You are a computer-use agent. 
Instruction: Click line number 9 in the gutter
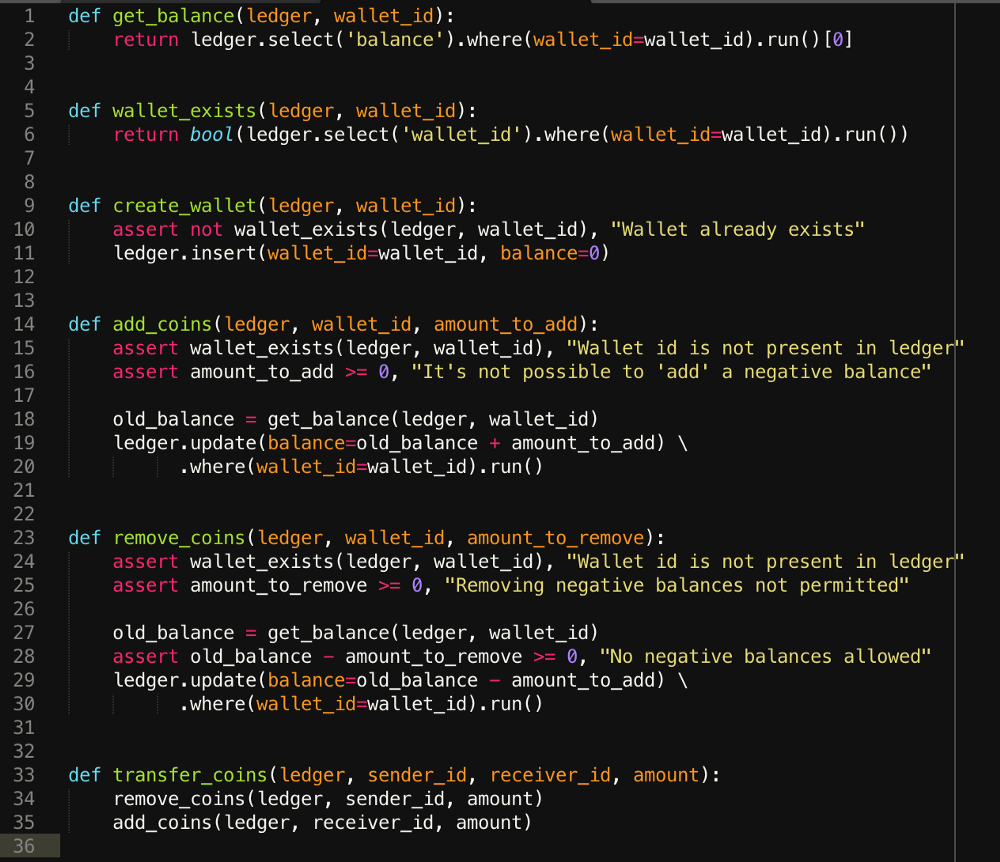click(x=29, y=206)
